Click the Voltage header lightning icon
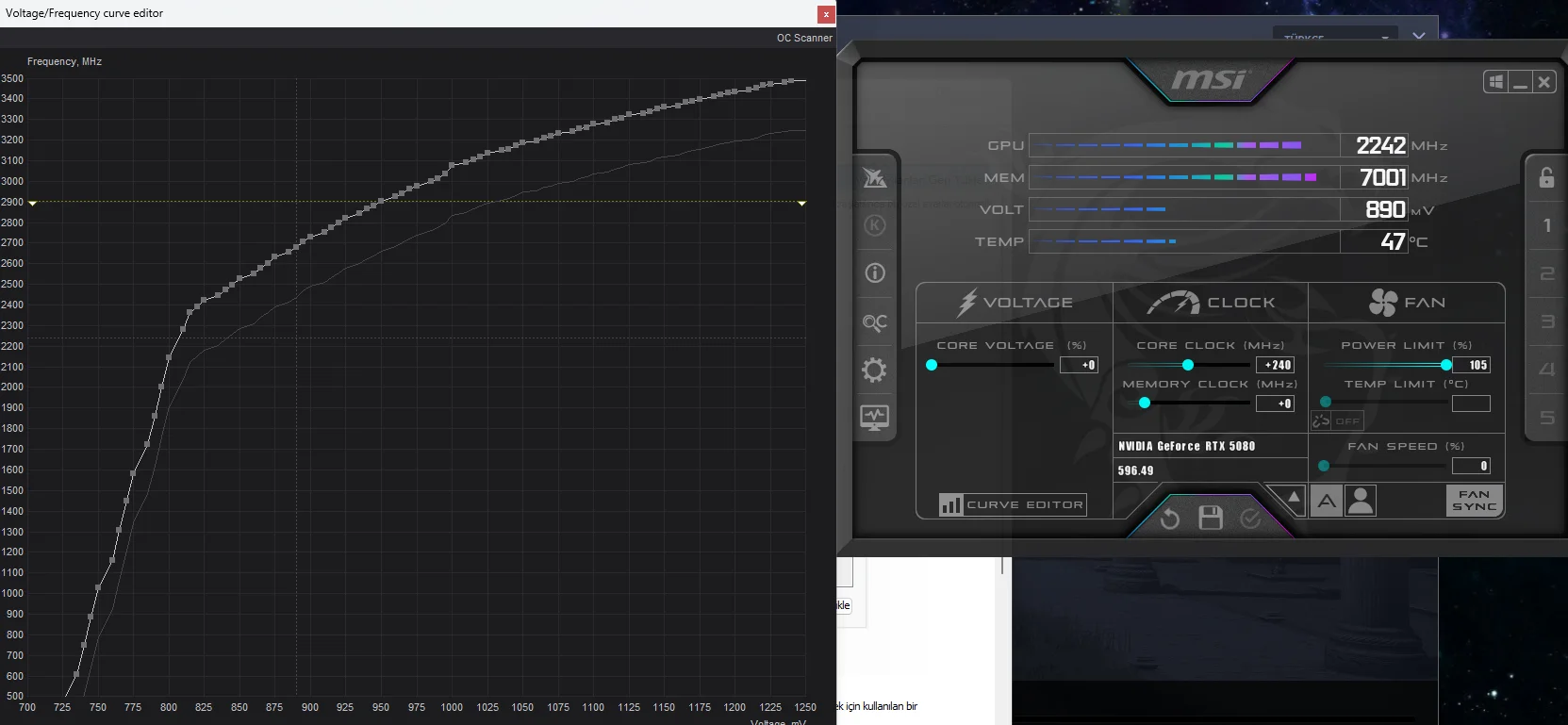Image resolution: width=1568 pixels, height=725 pixels. click(966, 303)
